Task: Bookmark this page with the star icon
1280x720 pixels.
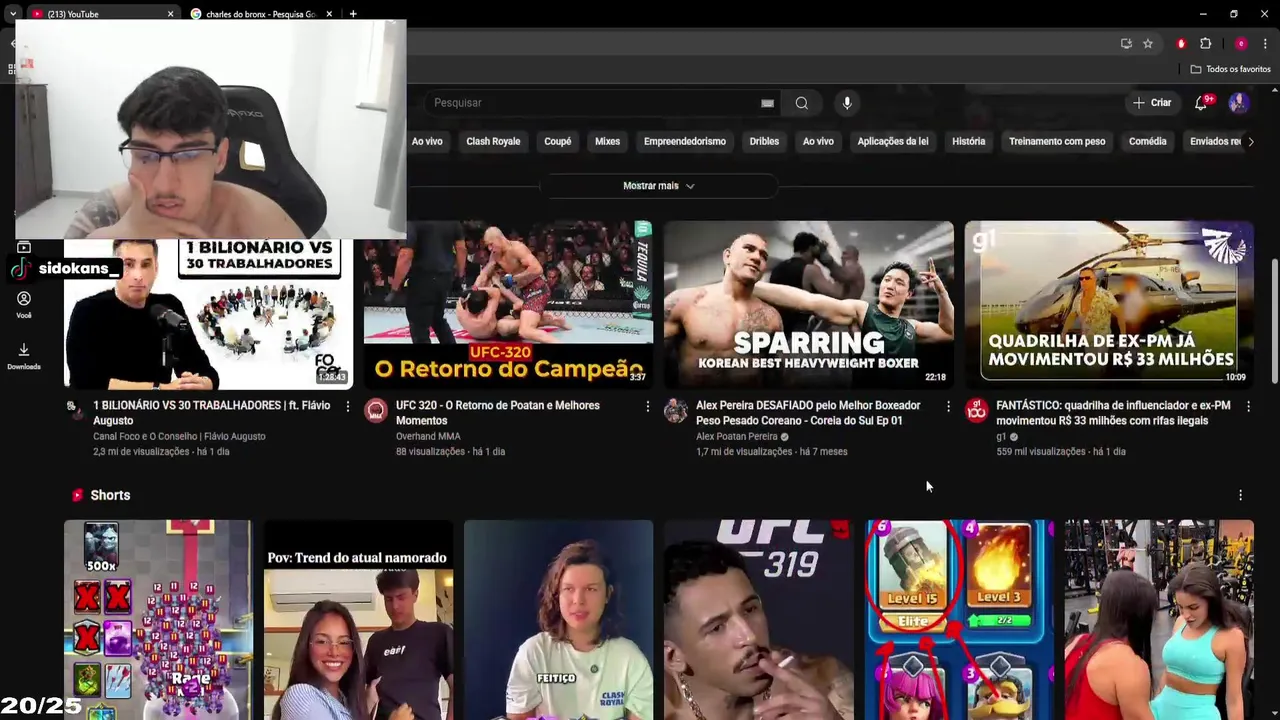Action: (1148, 44)
